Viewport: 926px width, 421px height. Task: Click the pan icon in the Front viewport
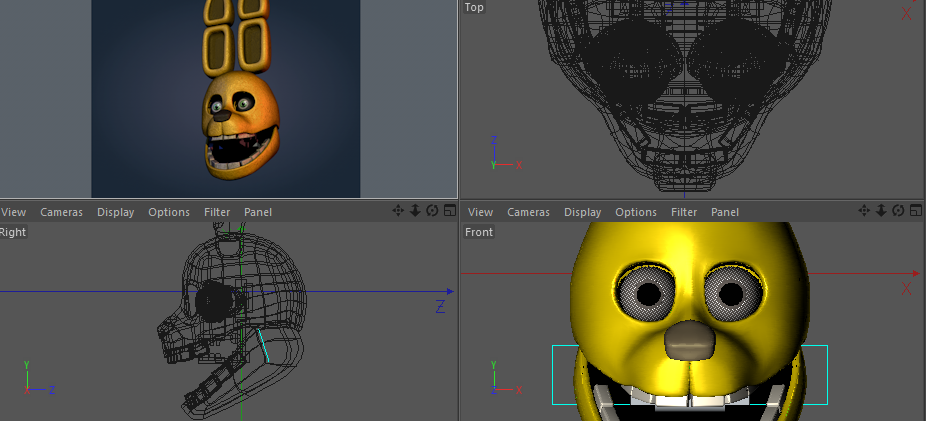866,211
